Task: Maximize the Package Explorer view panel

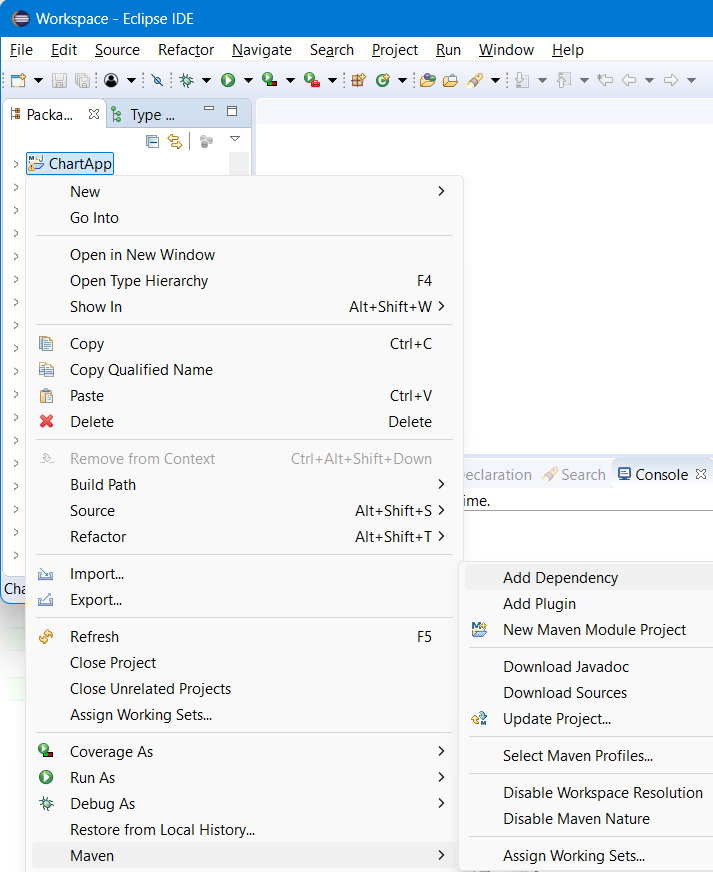Action: pyautogui.click(x=232, y=111)
